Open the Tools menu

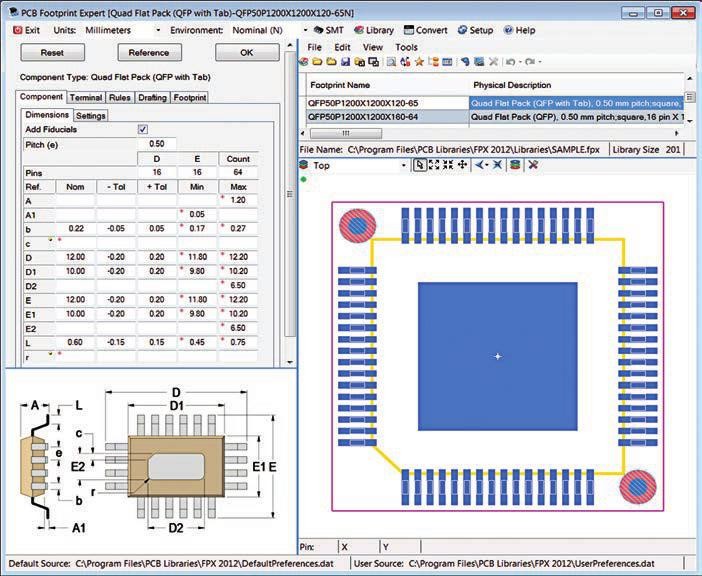click(x=406, y=47)
